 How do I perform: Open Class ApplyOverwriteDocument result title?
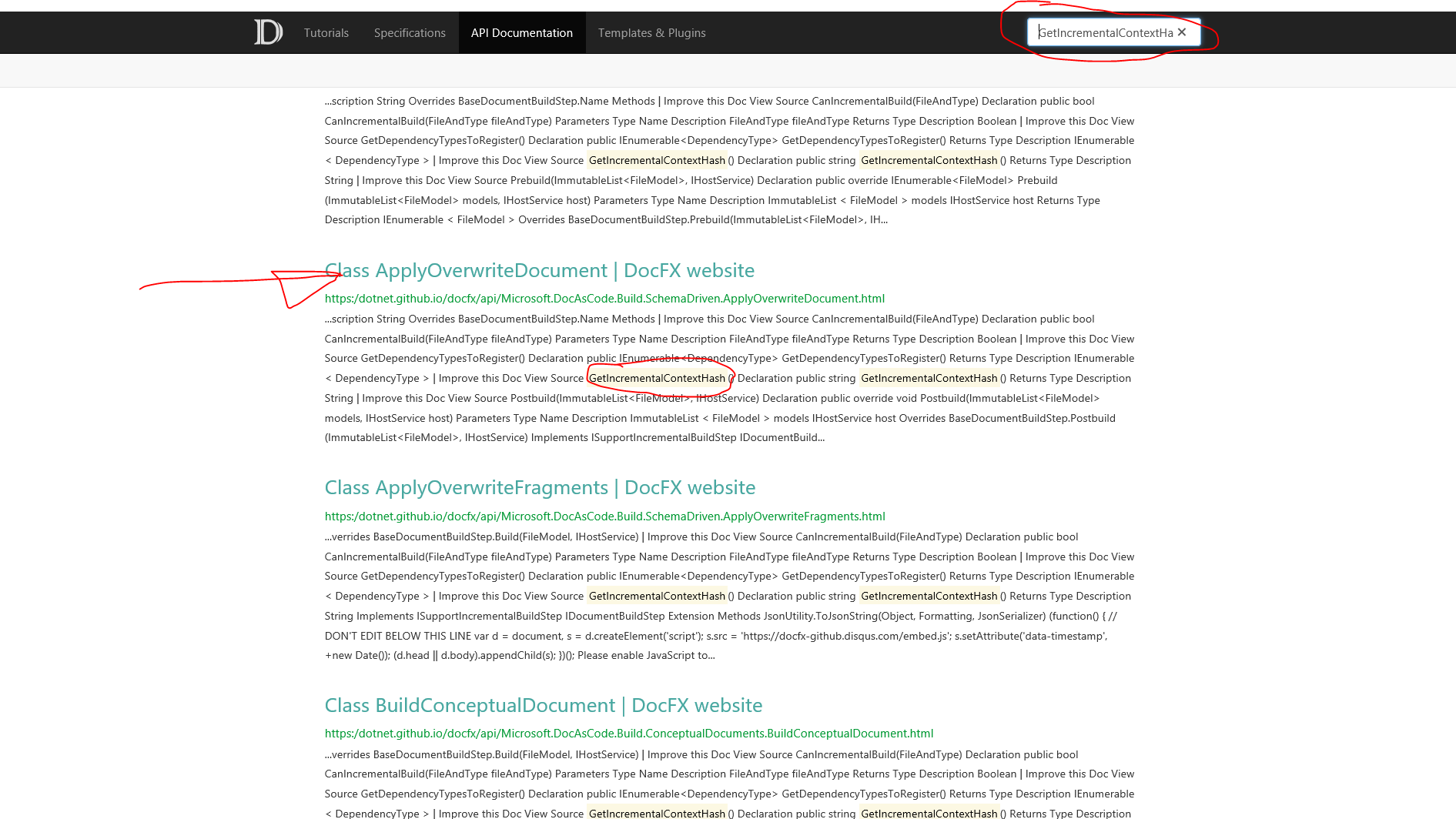[x=540, y=270]
